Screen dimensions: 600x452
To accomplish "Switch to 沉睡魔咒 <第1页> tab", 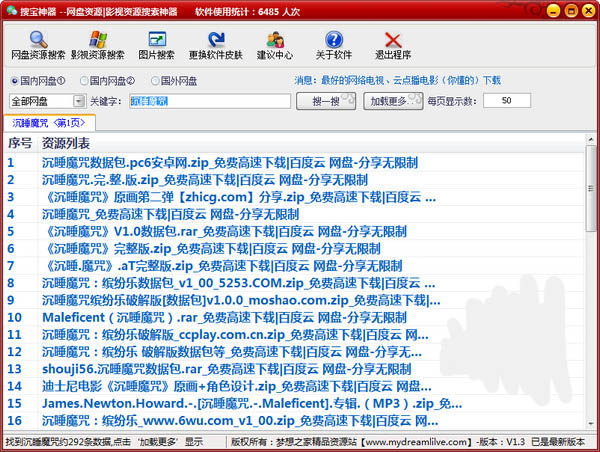I will pos(49,123).
